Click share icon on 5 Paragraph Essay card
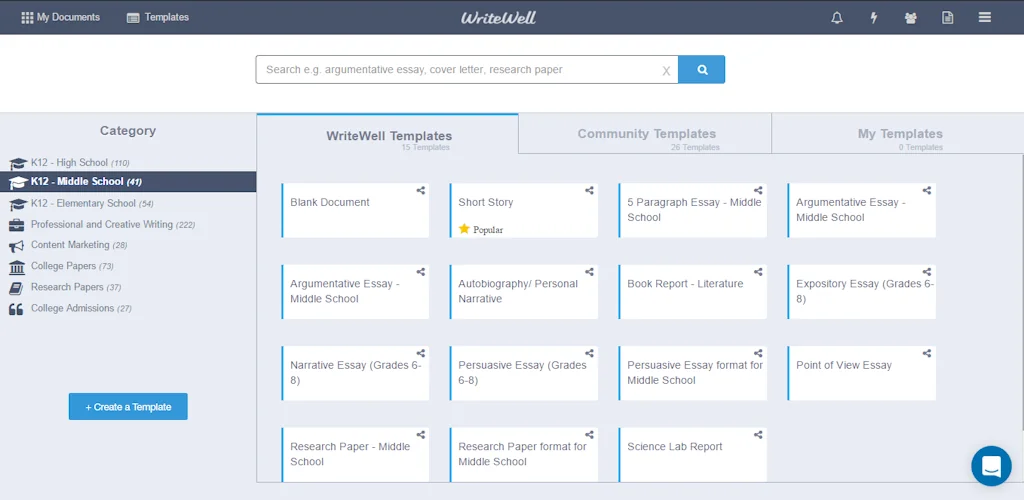 pos(758,191)
